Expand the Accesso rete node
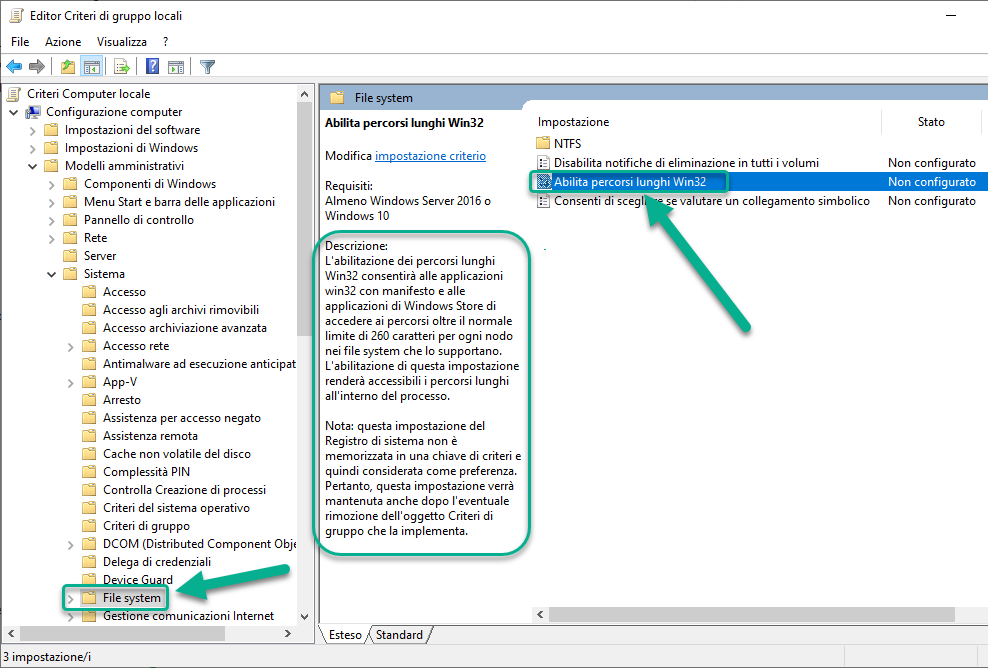 tap(71, 347)
